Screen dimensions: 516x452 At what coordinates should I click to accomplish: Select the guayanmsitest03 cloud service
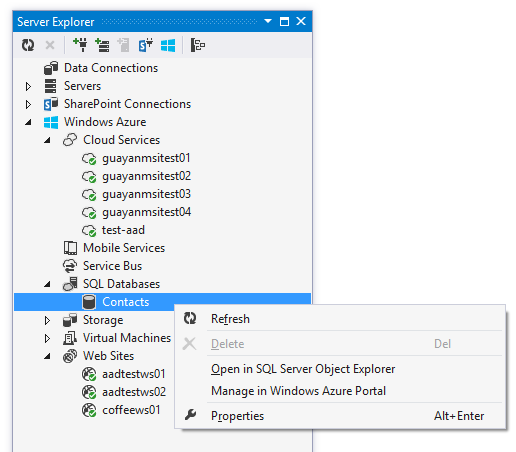tap(146, 194)
